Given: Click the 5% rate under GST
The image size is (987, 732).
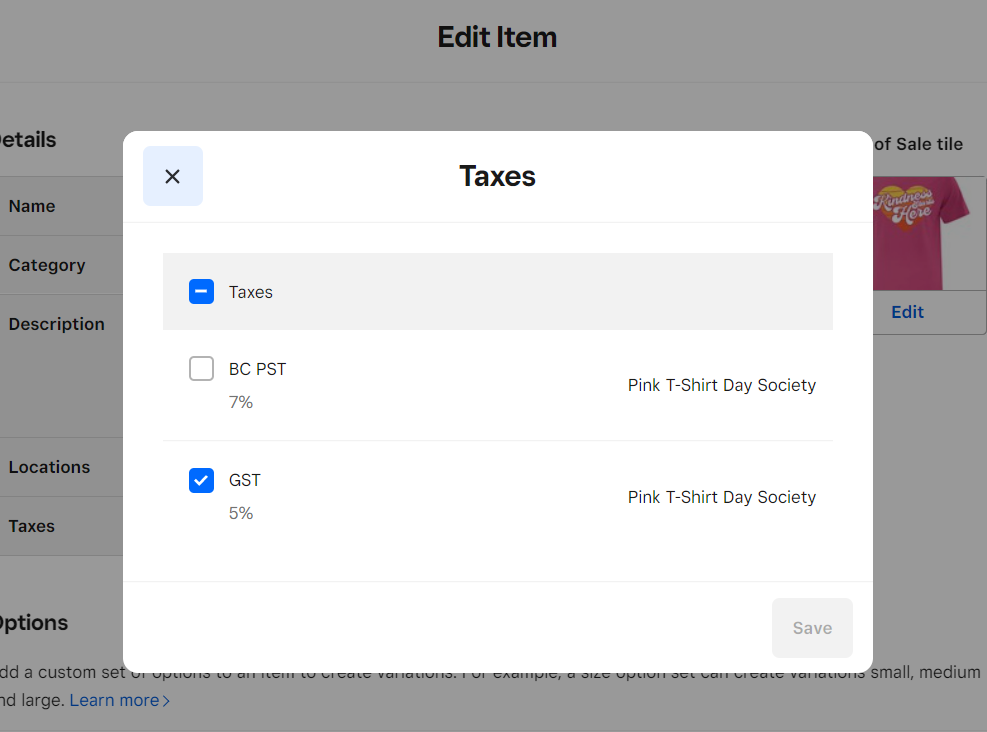Looking at the screenshot, I should point(241,513).
